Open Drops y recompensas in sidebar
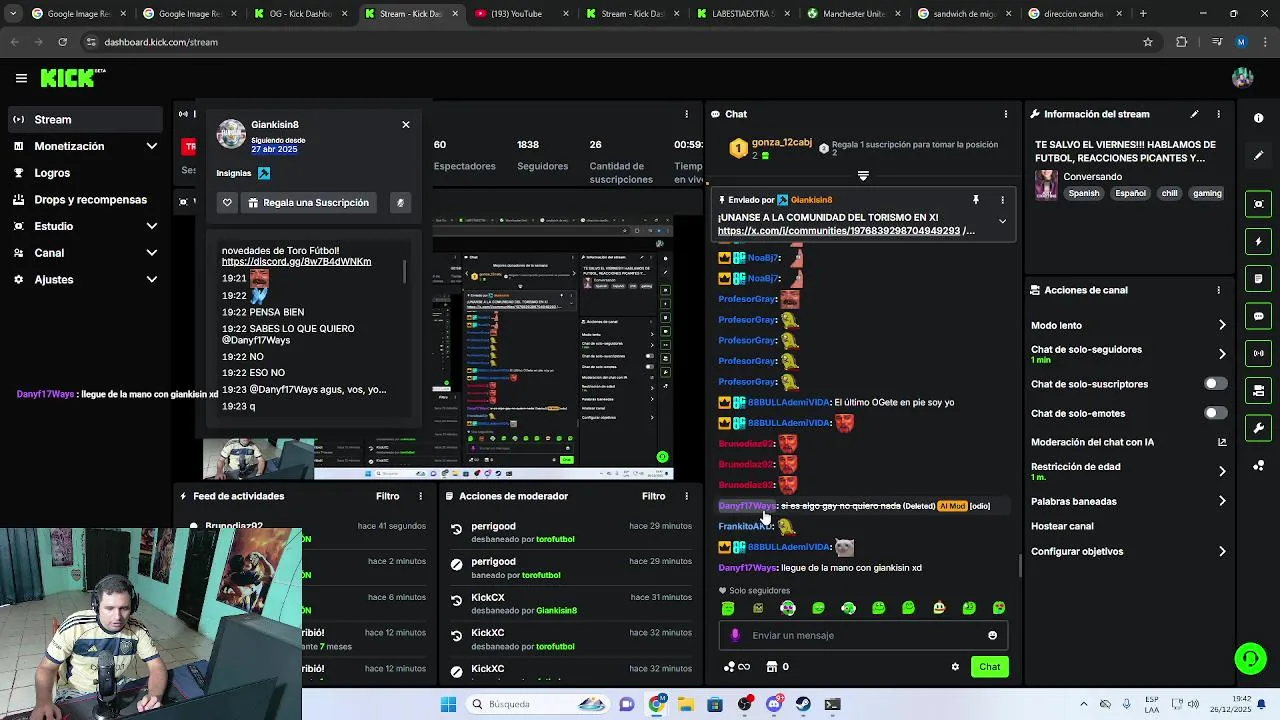The width and height of the screenshot is (1280, 720). (85, 199)
